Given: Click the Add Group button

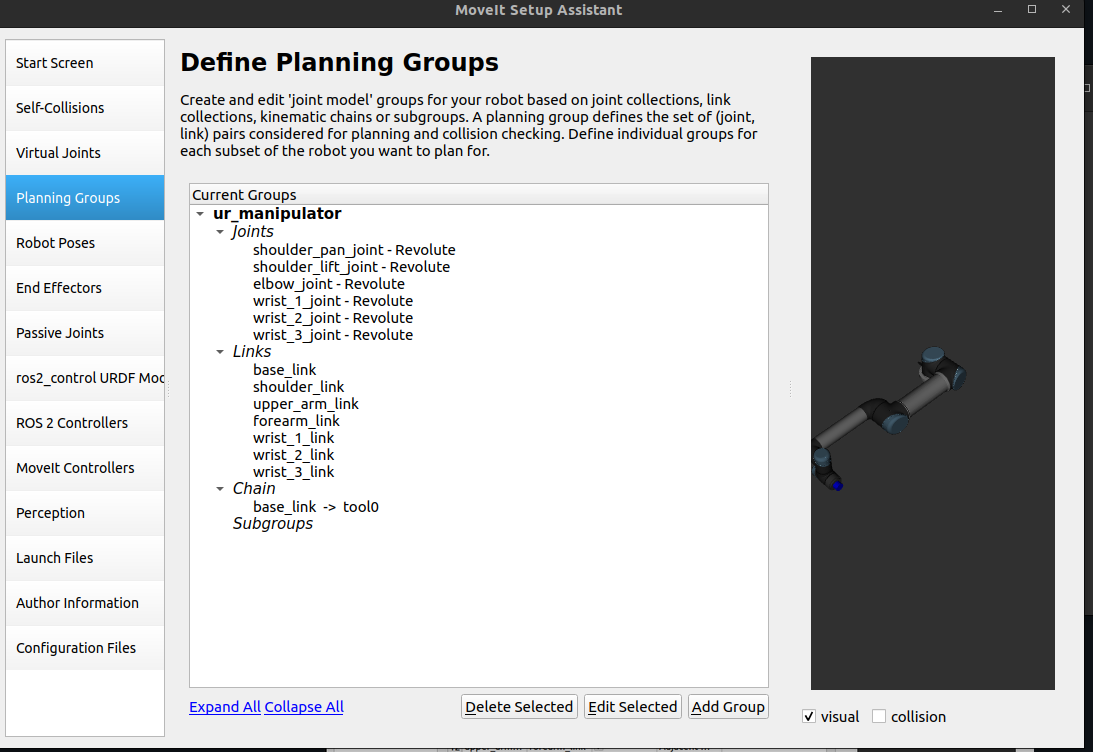Looking at the screenshot, I should [x=728, y=706].
